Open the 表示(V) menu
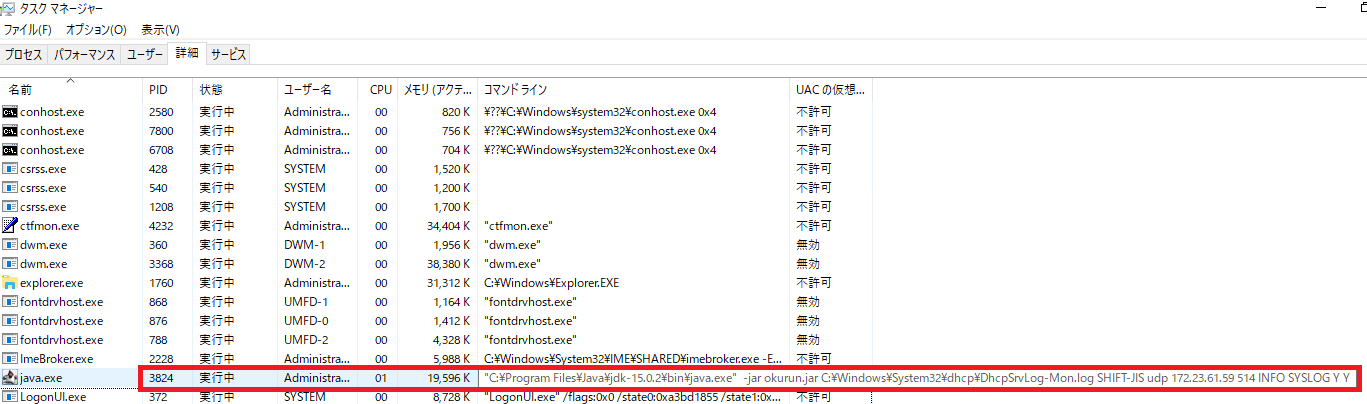The width and height of the screenshot is (1367, 404). 160,30
